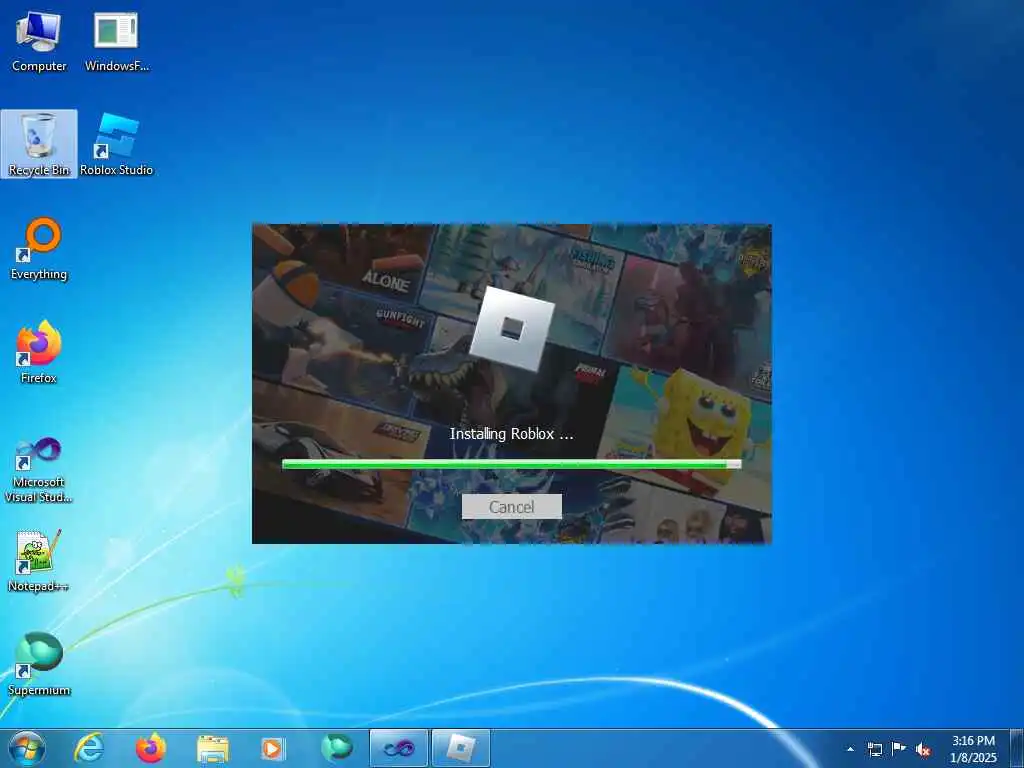
Task: Select the Supermium desktop shortcut
Action: pos(39,664)
